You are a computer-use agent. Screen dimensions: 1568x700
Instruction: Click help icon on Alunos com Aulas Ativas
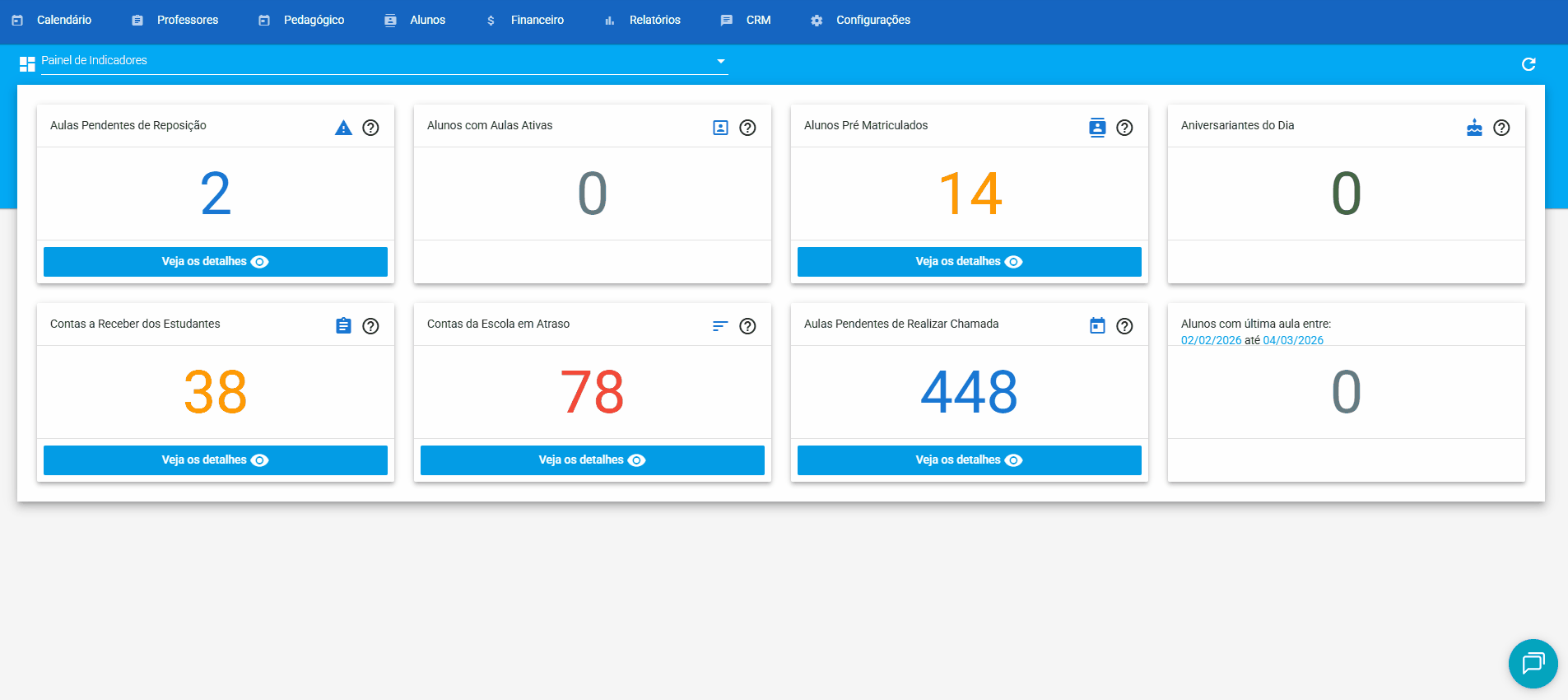pyautogui.click(x=747, y=128)
